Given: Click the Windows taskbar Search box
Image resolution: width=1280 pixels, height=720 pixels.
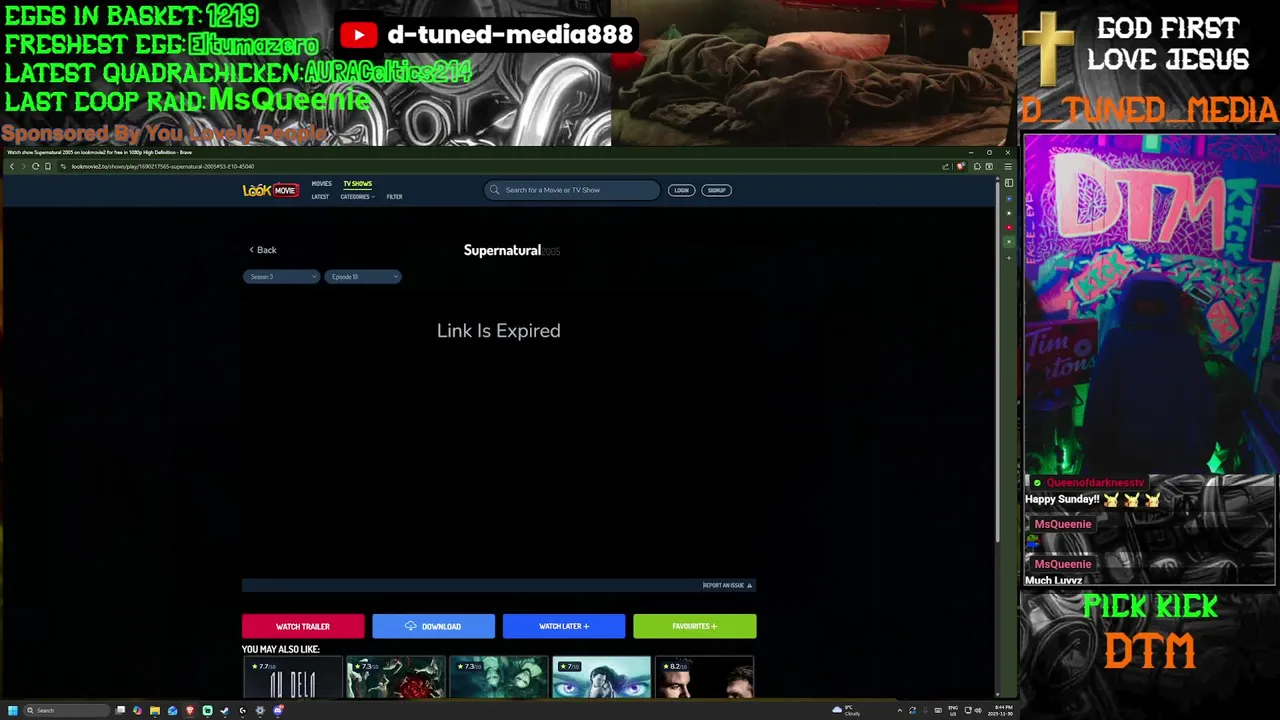Looking at the screenshot, I should pyautogui.click(x=66, y=710).
